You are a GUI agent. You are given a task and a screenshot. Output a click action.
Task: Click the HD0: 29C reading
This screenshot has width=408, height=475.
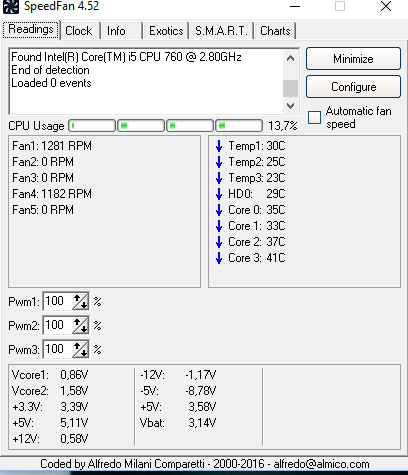tap(257, 194)
